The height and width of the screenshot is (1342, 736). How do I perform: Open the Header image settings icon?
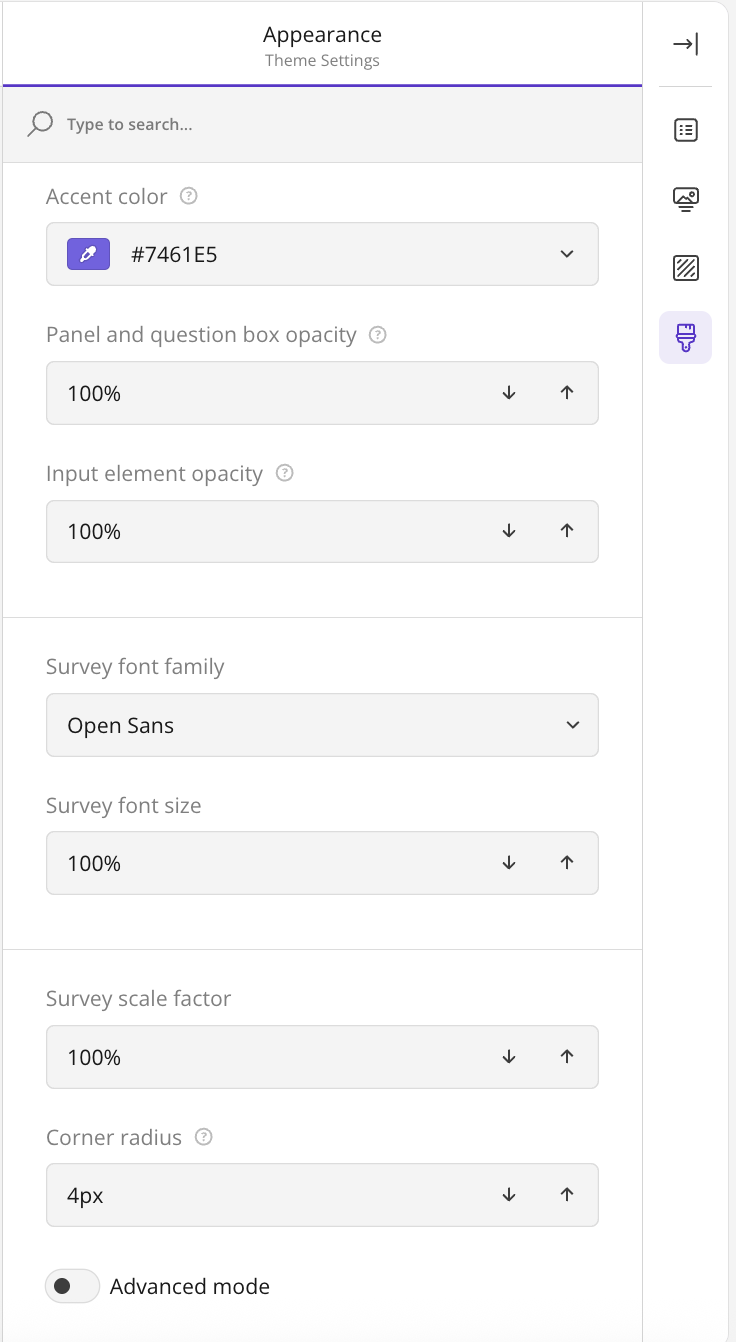coord(685,199)
